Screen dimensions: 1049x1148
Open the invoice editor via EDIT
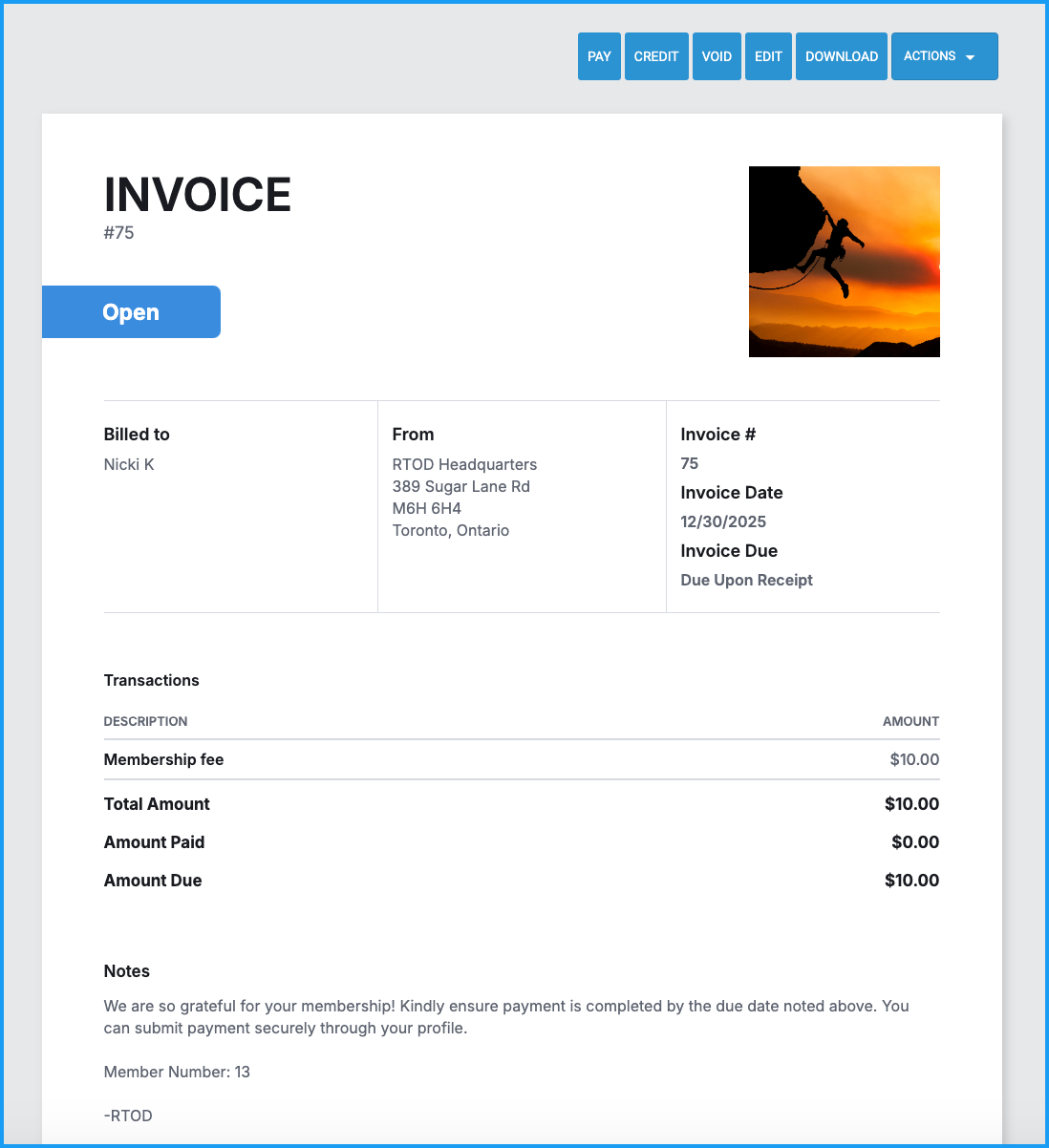tap(768, 56)
